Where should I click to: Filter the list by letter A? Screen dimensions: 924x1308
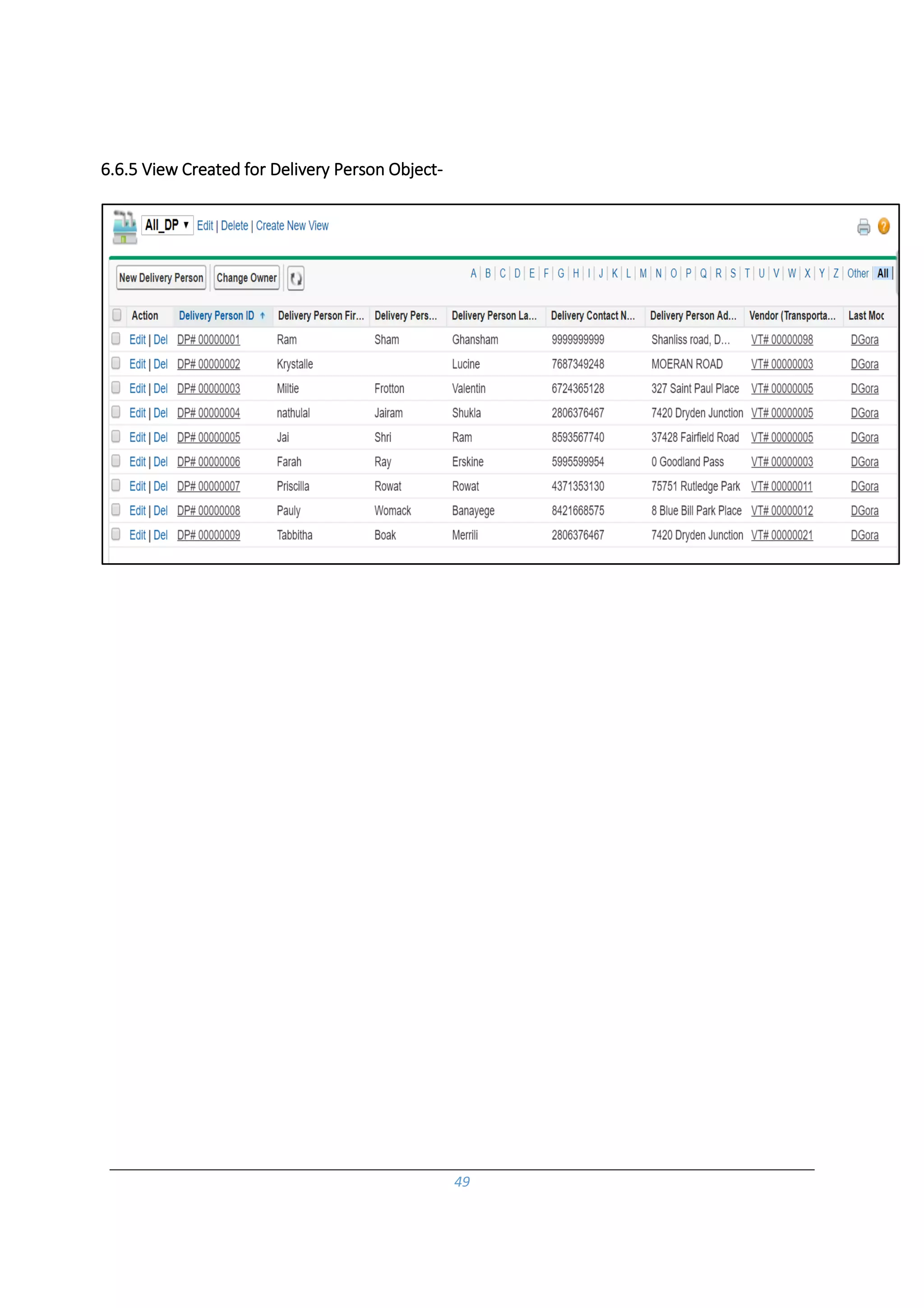pos(473,274)
